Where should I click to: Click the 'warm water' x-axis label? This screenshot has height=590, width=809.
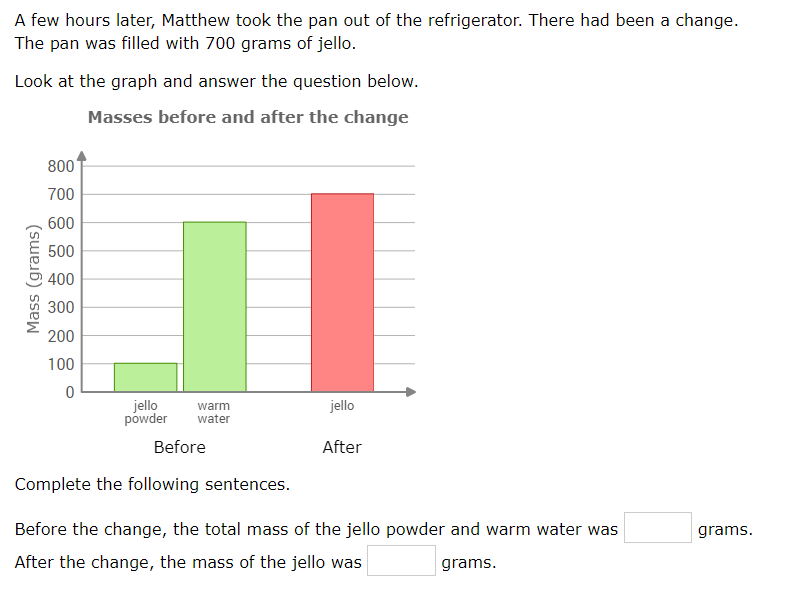[214, 412]
